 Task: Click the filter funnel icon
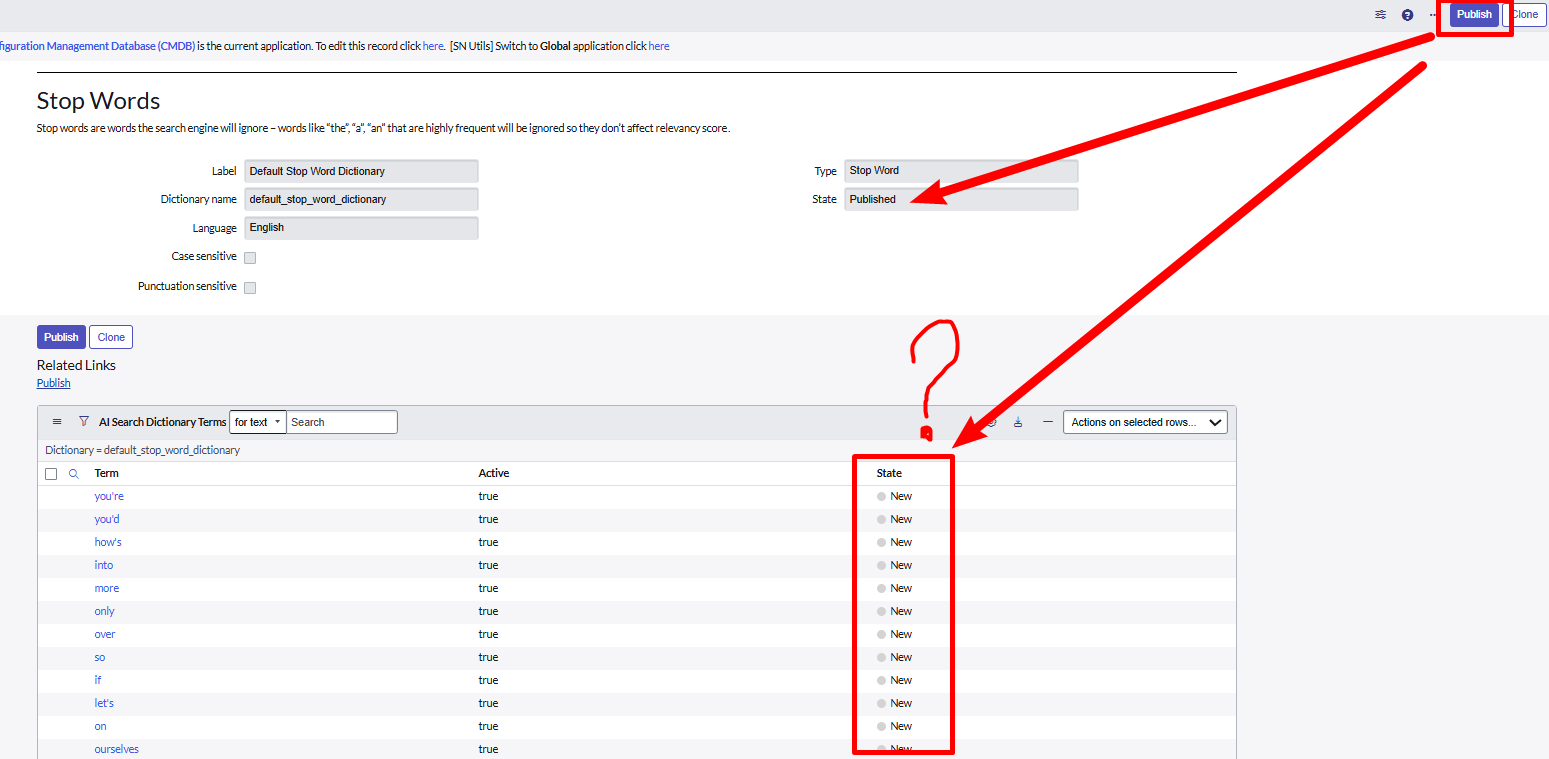[x=84, y=422]
